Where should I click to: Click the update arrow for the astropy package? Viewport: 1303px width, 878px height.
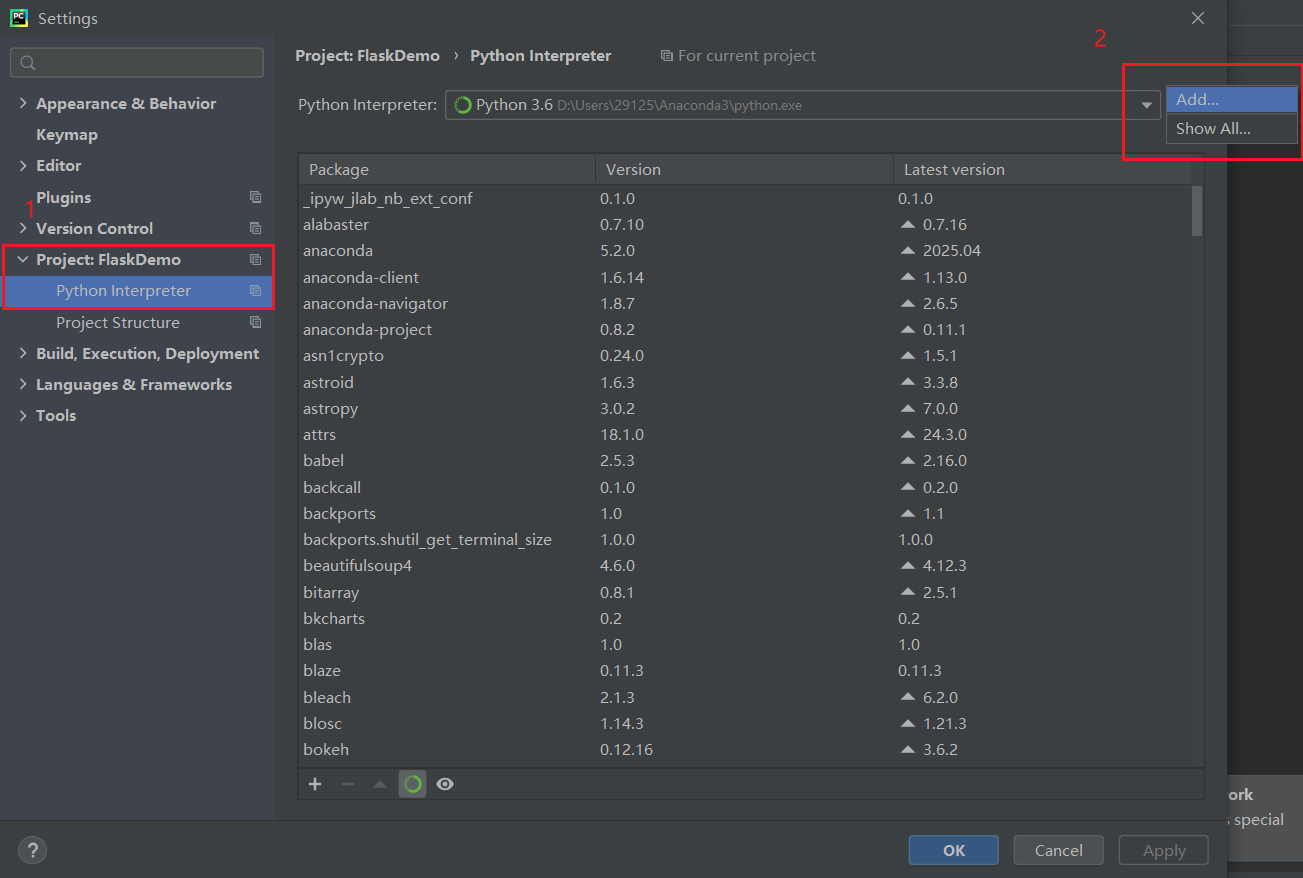pyautogui.click(x=908, y=408)
